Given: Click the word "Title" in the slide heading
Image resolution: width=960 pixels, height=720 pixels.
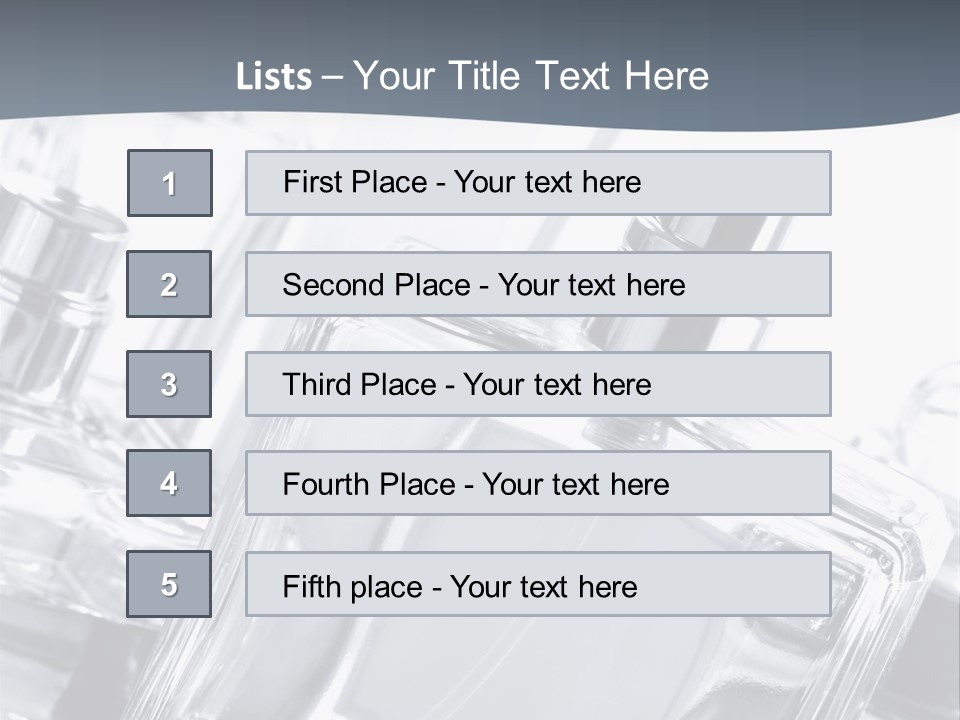Looking at the screenshot, I should tap(484, 77).
